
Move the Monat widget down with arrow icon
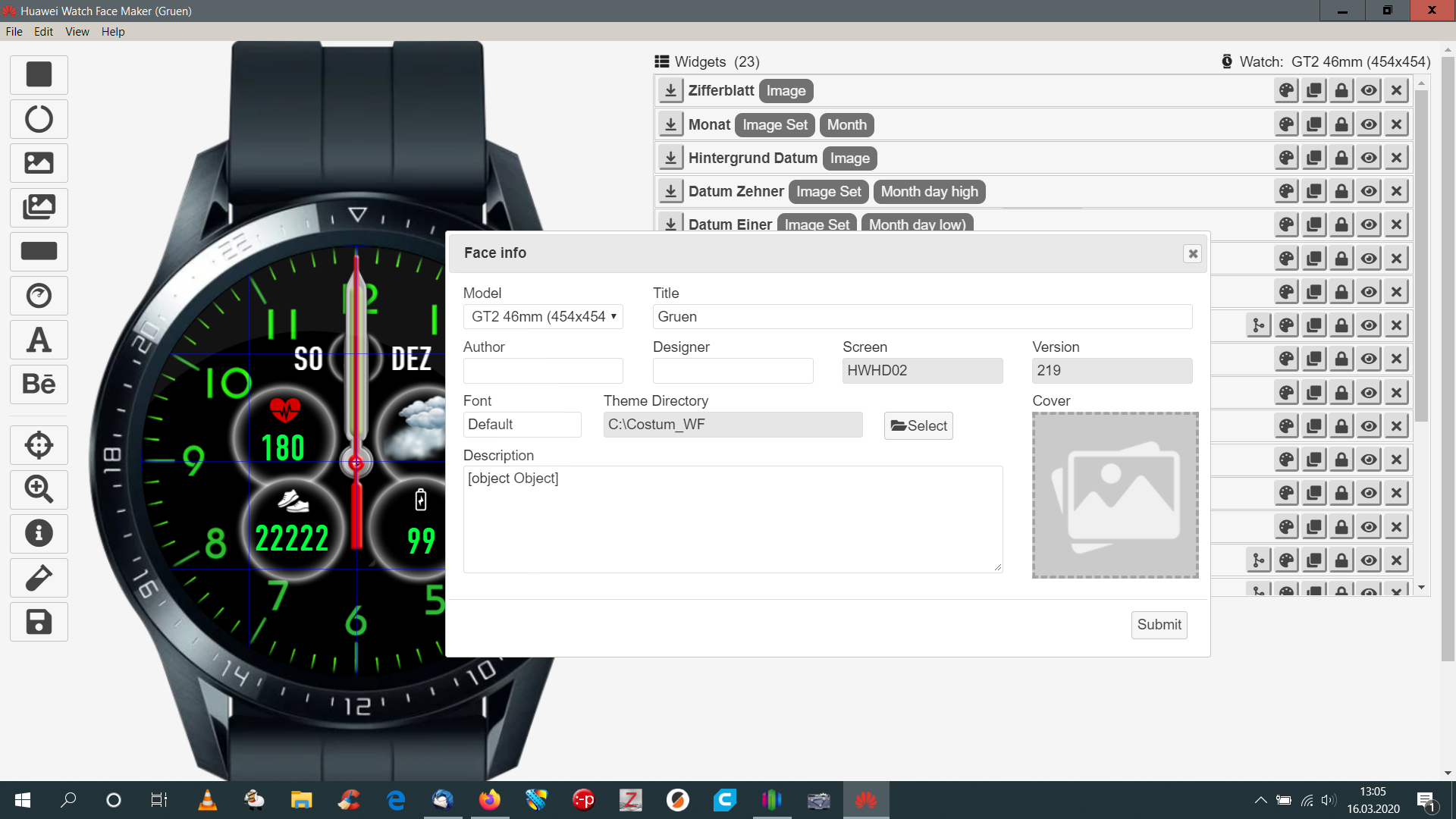click(670, 124)
